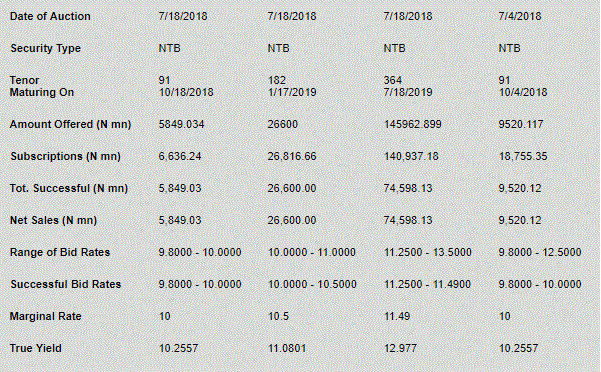
Task: Click the Date of Auction row label
Action: pyautogui.click(x=50, y=16)
